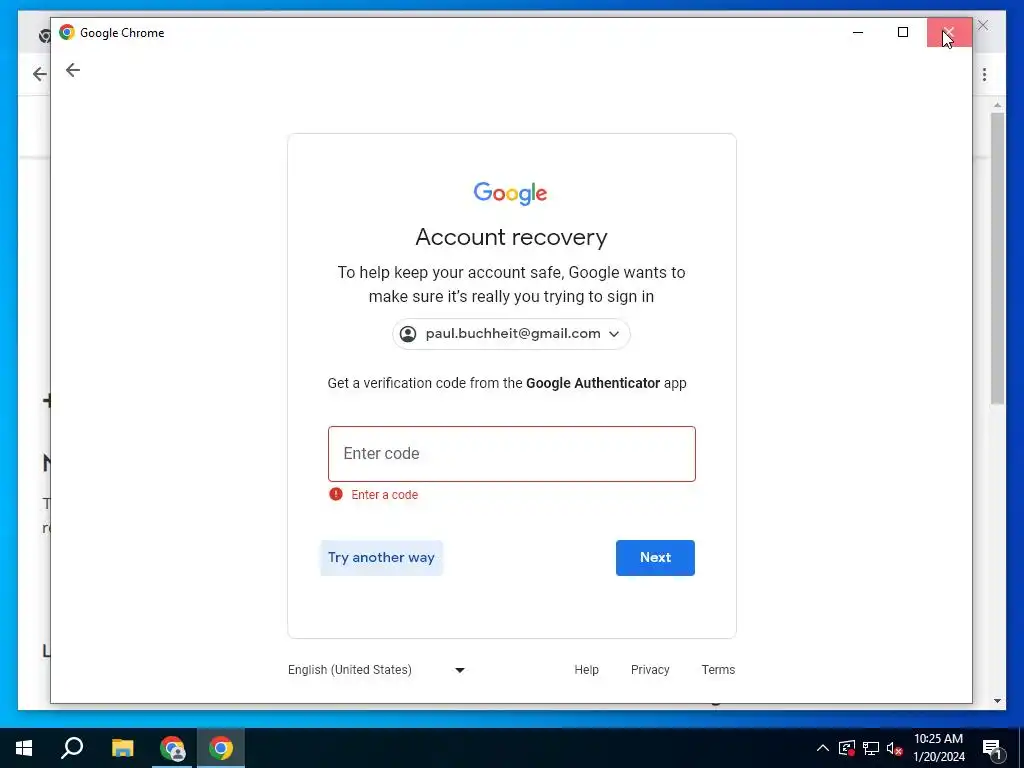Click the Google Authenticator text
The width and height of the screenshot is (1024, 768).
593,383
